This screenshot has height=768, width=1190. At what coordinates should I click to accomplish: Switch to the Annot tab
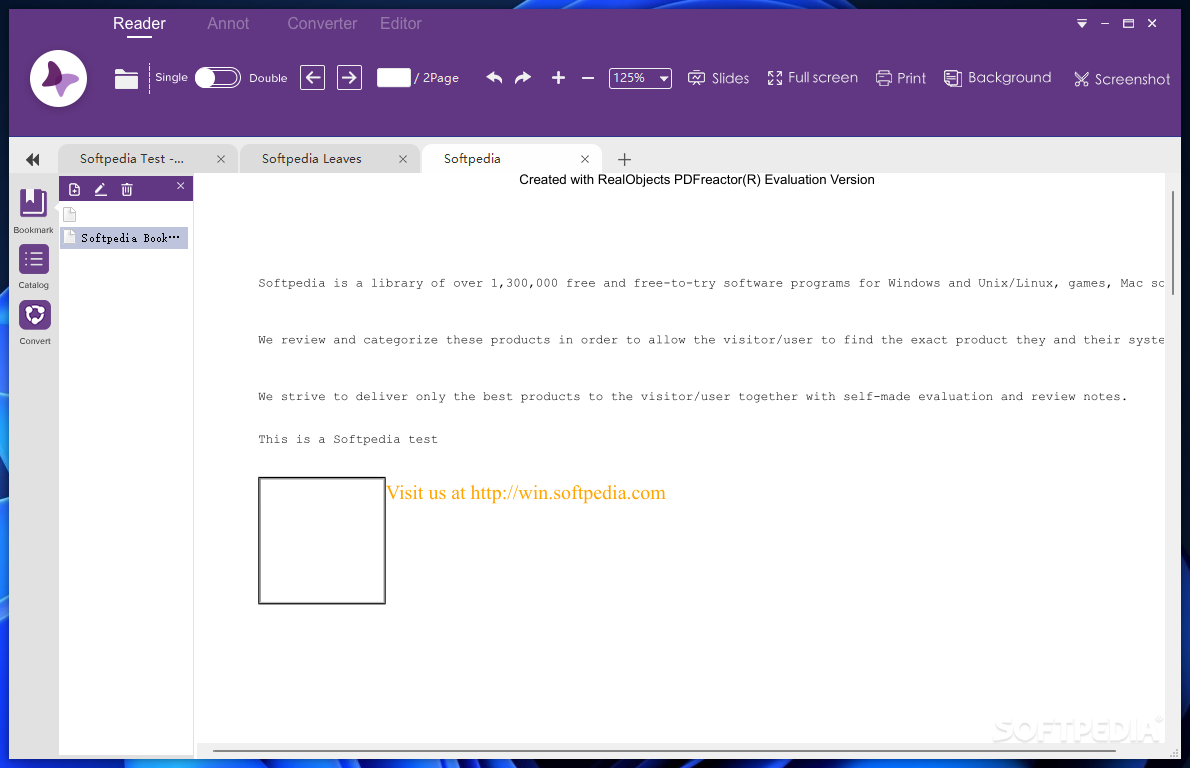tap(228, 24)
